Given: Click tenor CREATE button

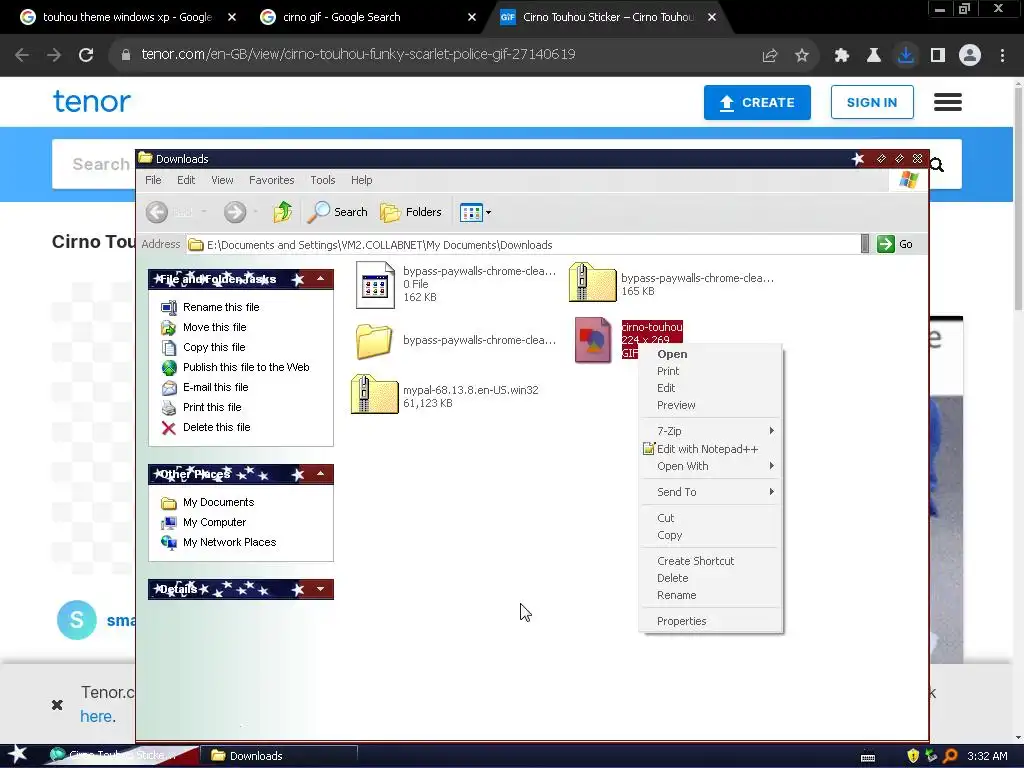Looking at the screenshot, I should click(757, 103).
